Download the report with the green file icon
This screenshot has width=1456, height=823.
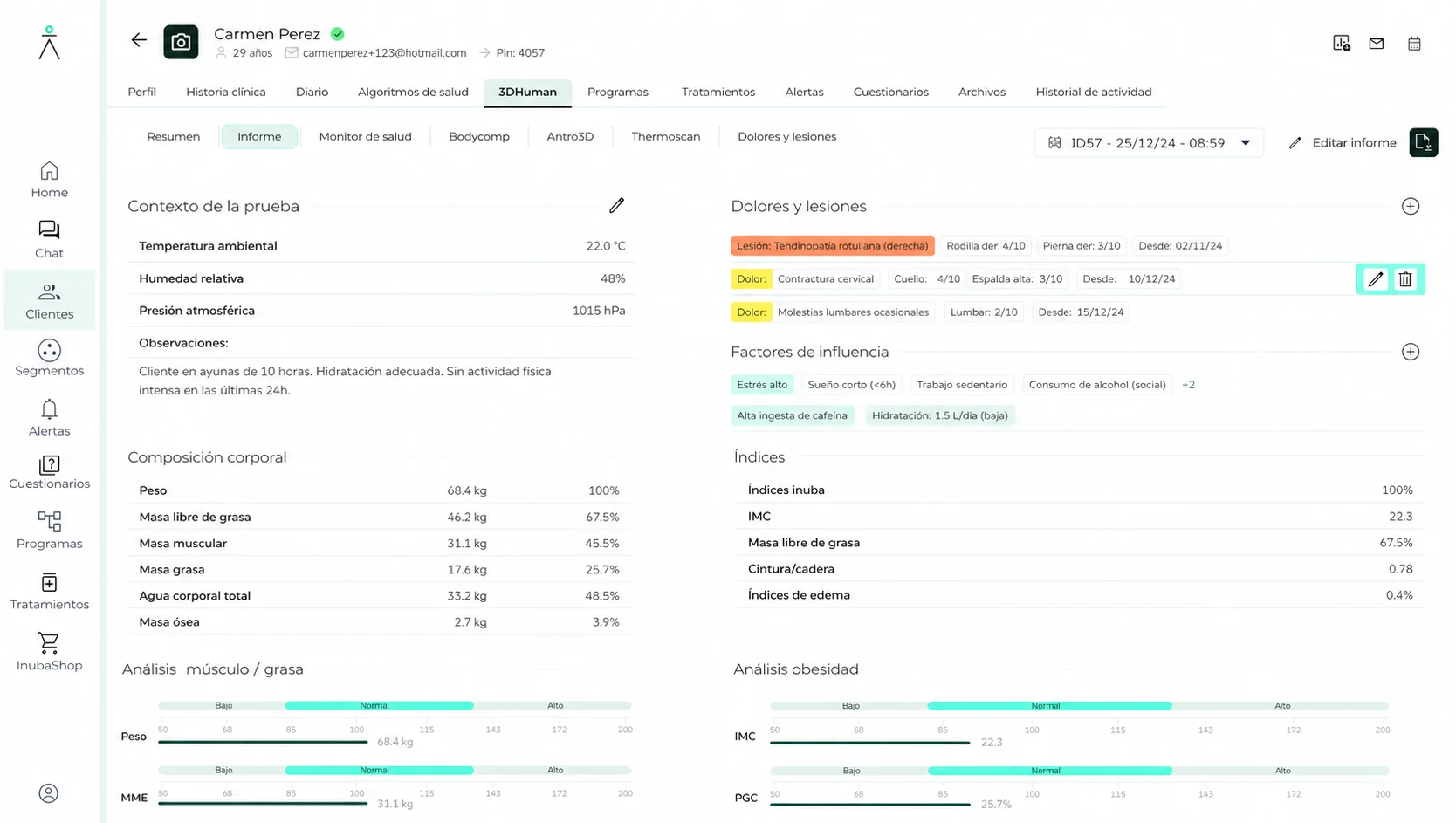pos(1424,142)
